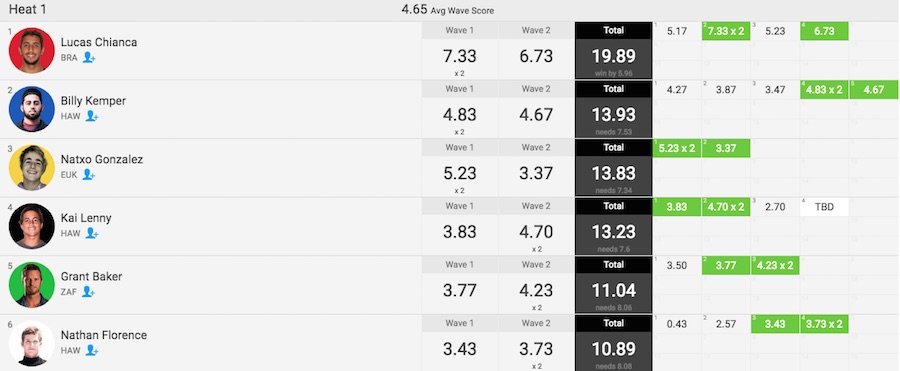Click follow icon next to Nathan Florence
This screenshot has width=900, height=371.
pos(92,350)
